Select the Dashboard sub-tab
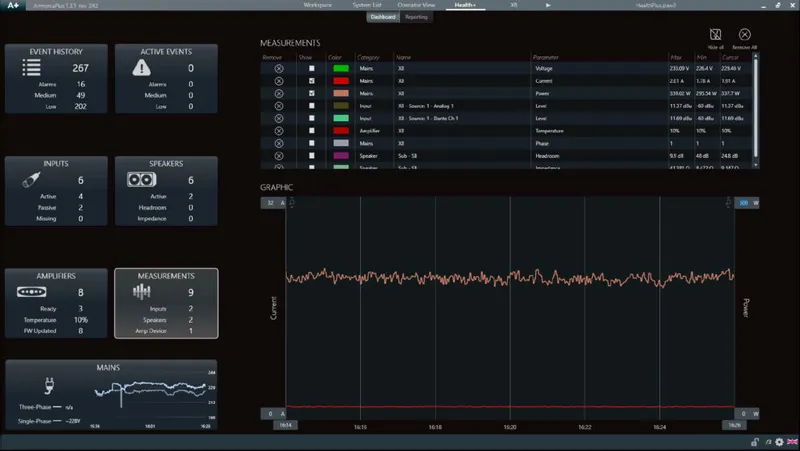The image size is (800, 451). pos(383,17)
